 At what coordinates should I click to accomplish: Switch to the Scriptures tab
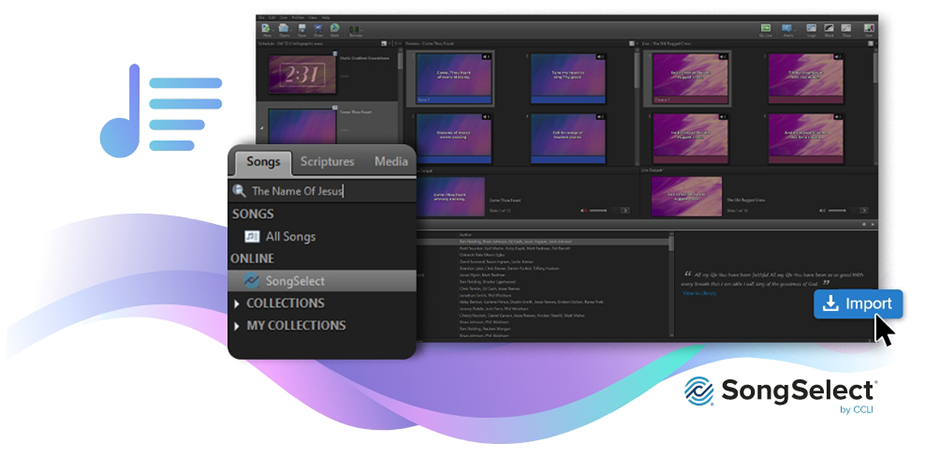click(x=327, y=162)
